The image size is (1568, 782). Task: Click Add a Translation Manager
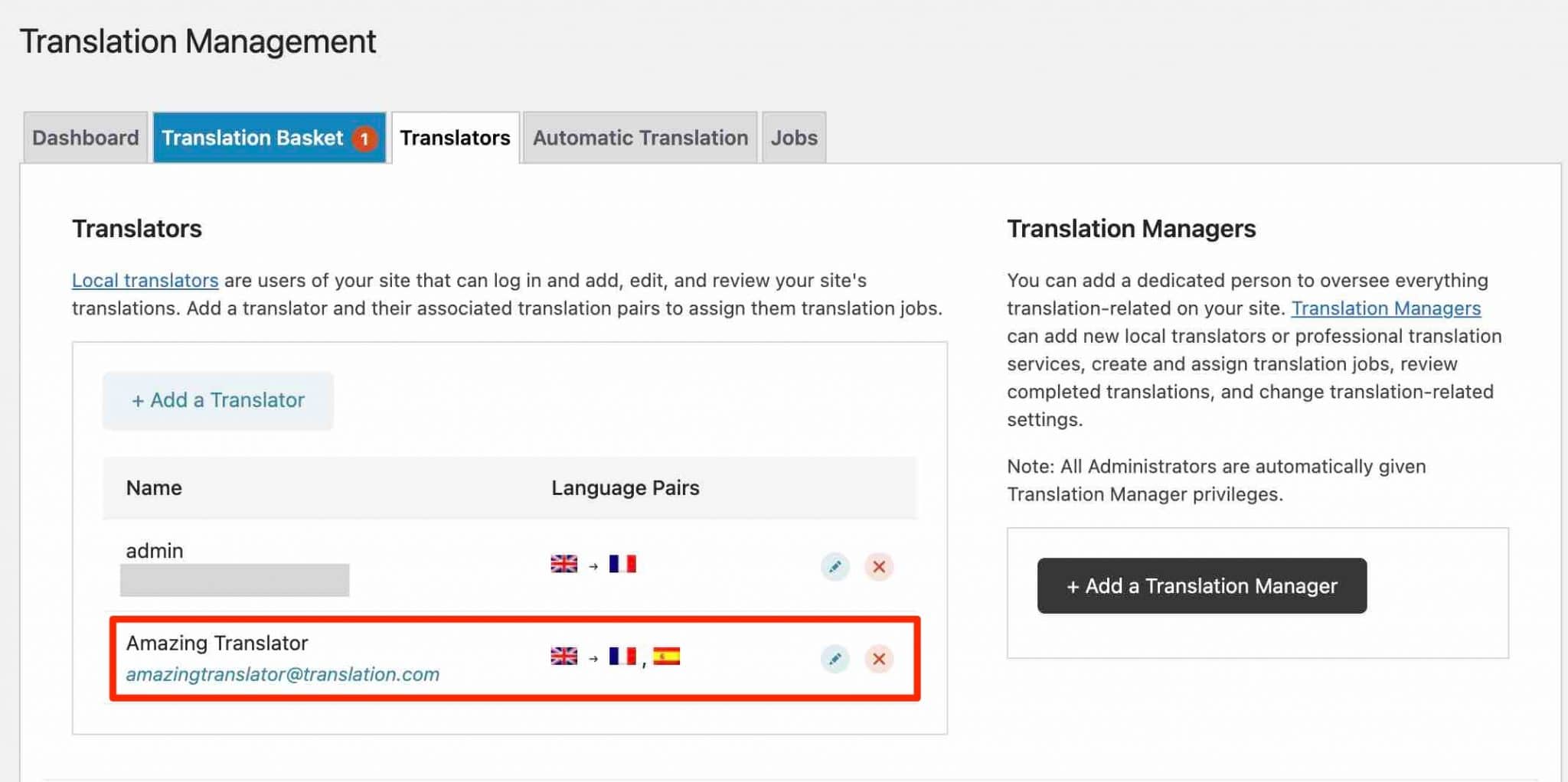pyautogui.click(x=1200, y=586)
